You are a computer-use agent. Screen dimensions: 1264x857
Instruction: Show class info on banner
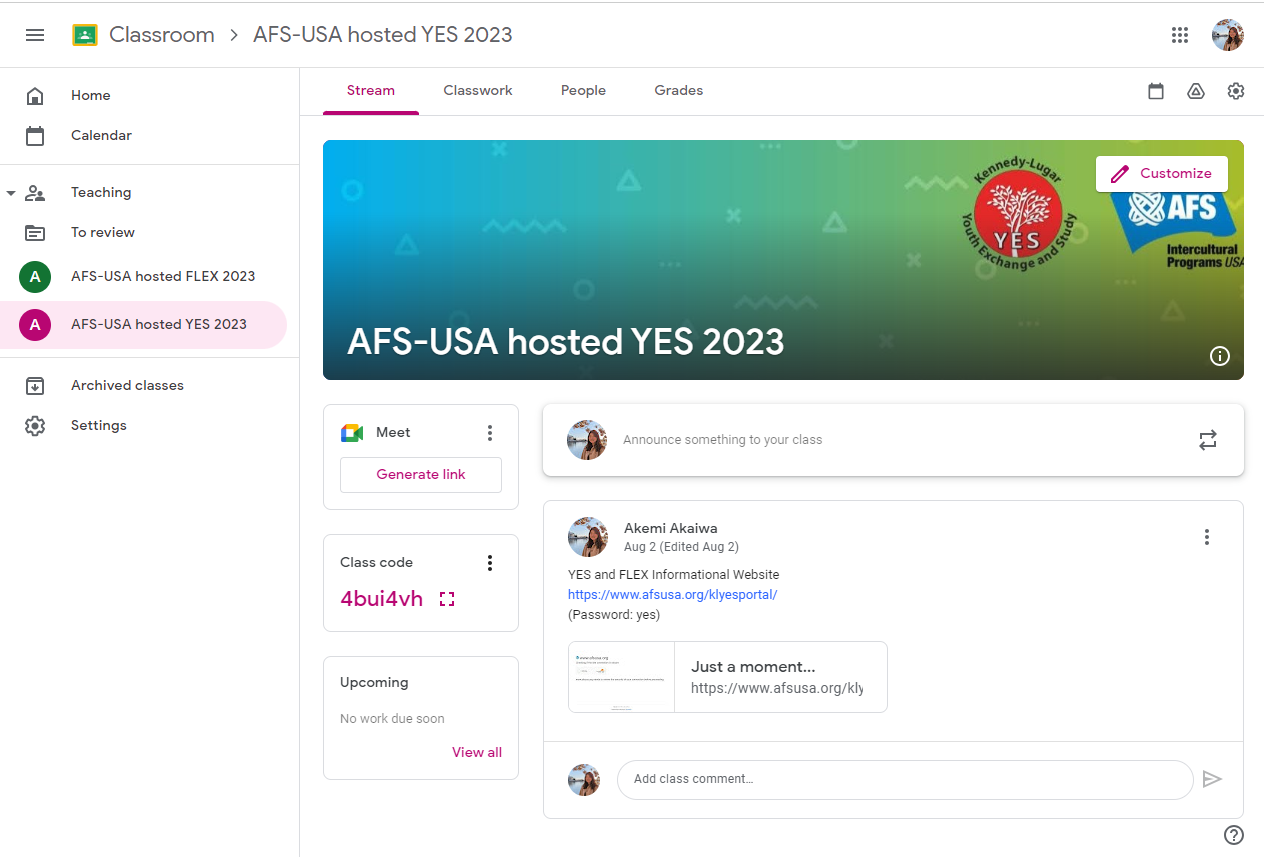point(1220,356)
